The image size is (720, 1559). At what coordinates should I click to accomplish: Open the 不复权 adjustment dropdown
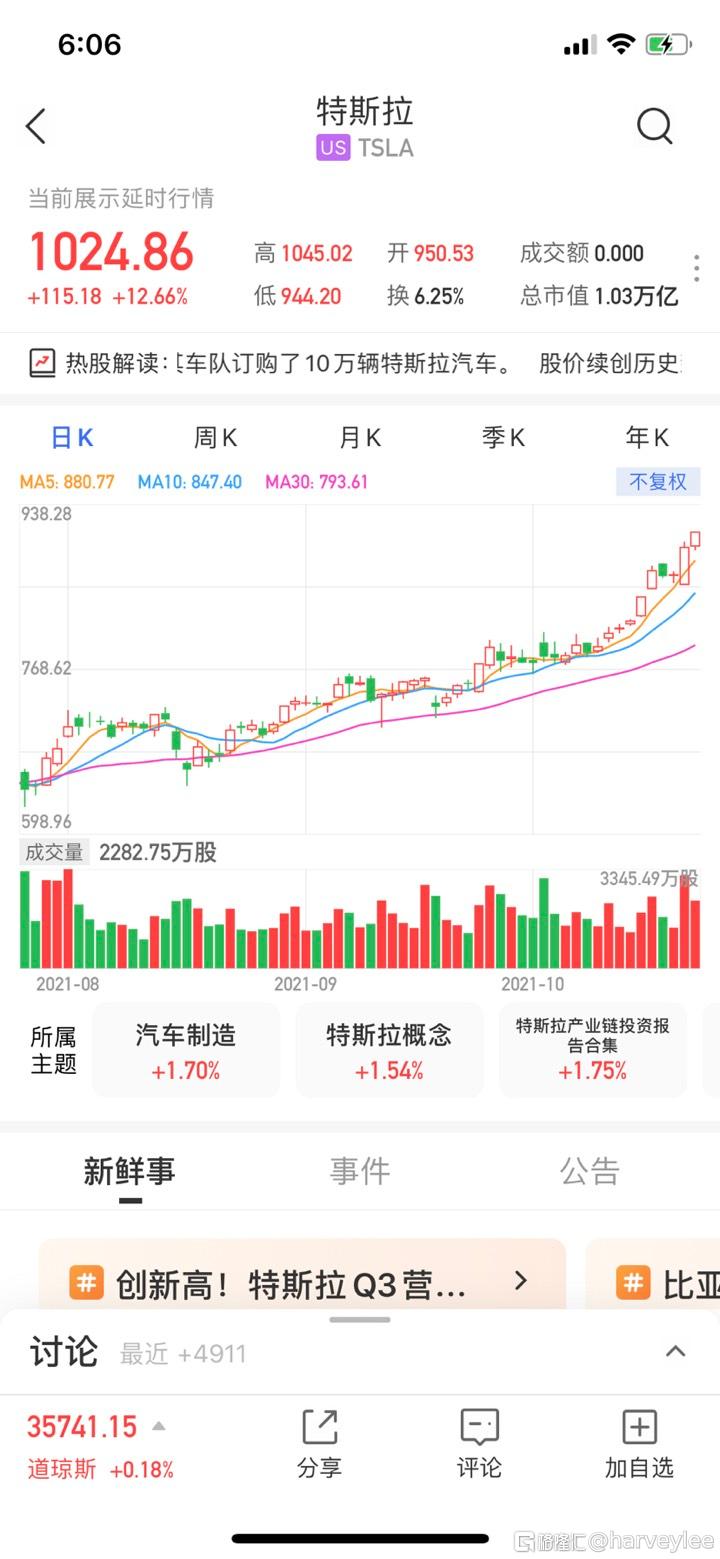click(658, 482)
